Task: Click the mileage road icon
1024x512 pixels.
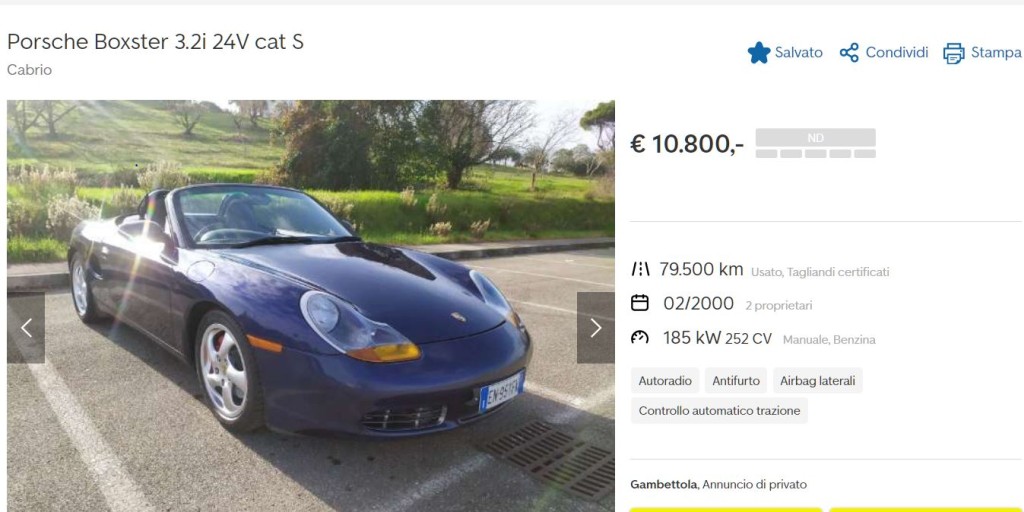Action: pyautogui.click(x=640, y=269)
